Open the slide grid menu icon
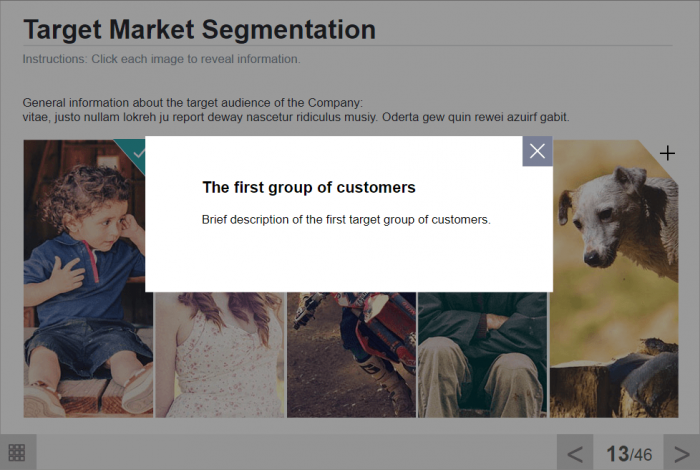Screen dimensions: 700x470 click(17, 453)
